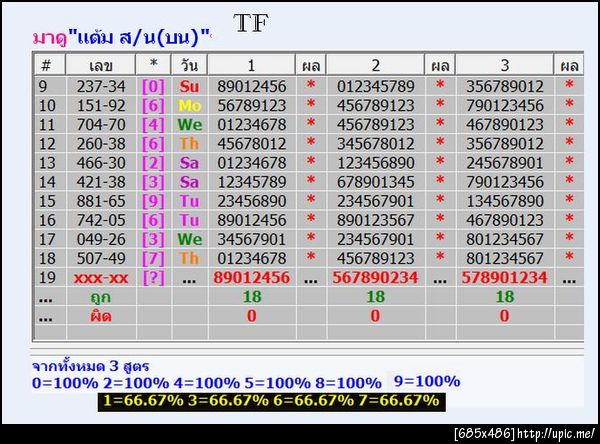
Task: Click the "245678901" cell
Action: pos(505,163)
